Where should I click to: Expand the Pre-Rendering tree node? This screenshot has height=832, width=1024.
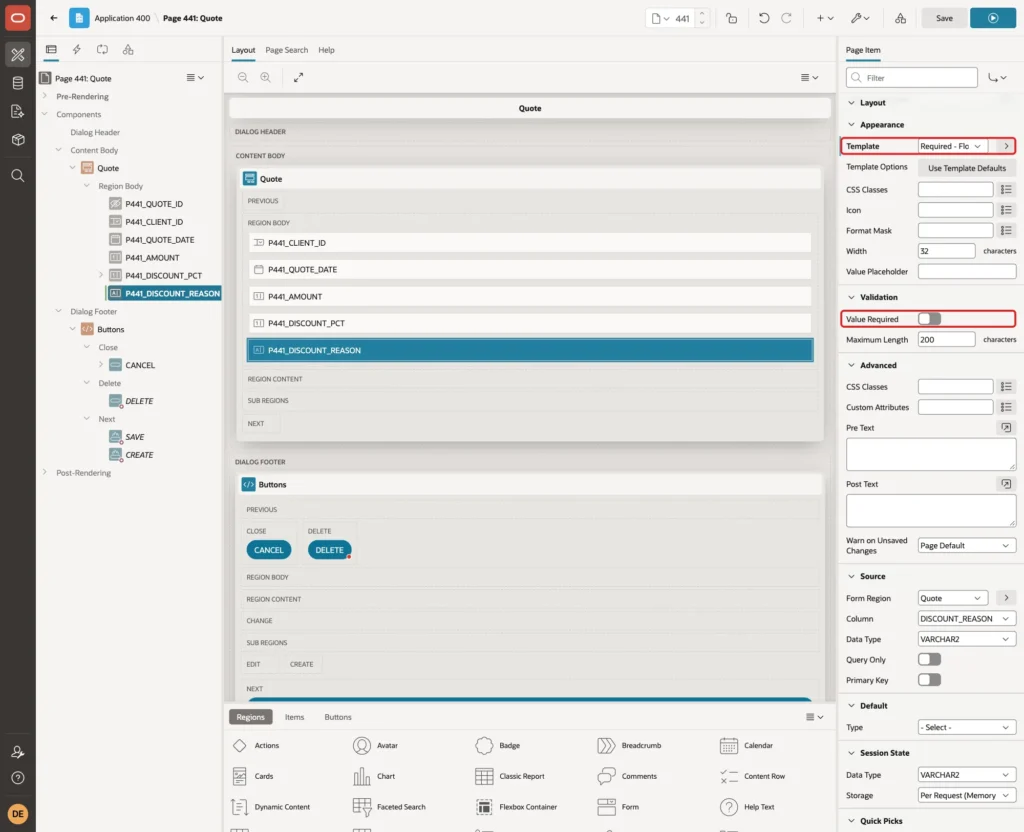click(44, 96)
